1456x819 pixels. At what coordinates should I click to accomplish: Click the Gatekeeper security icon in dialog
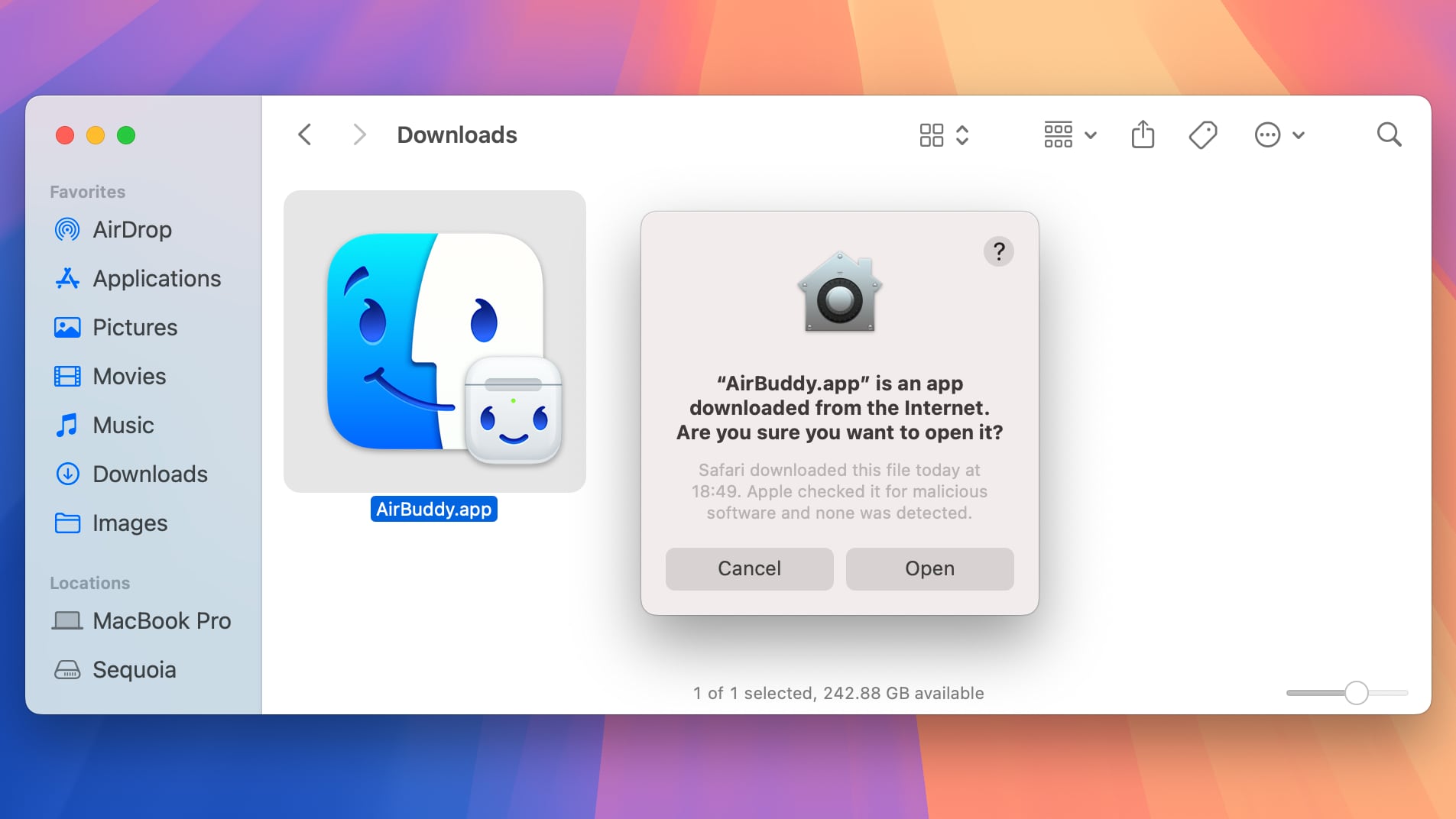(839, 291)
